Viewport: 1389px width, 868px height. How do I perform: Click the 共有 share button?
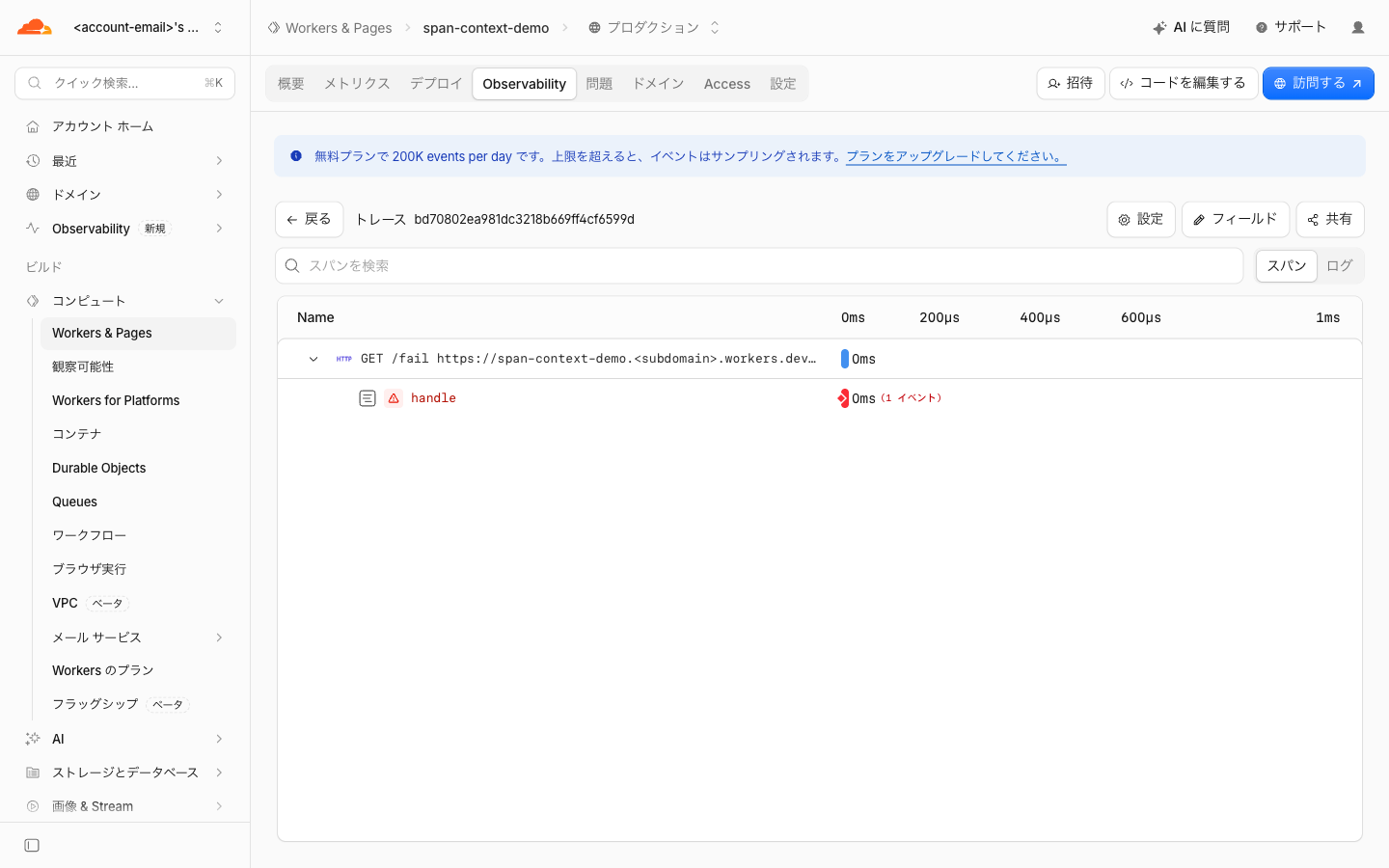tap(1330, 219)
